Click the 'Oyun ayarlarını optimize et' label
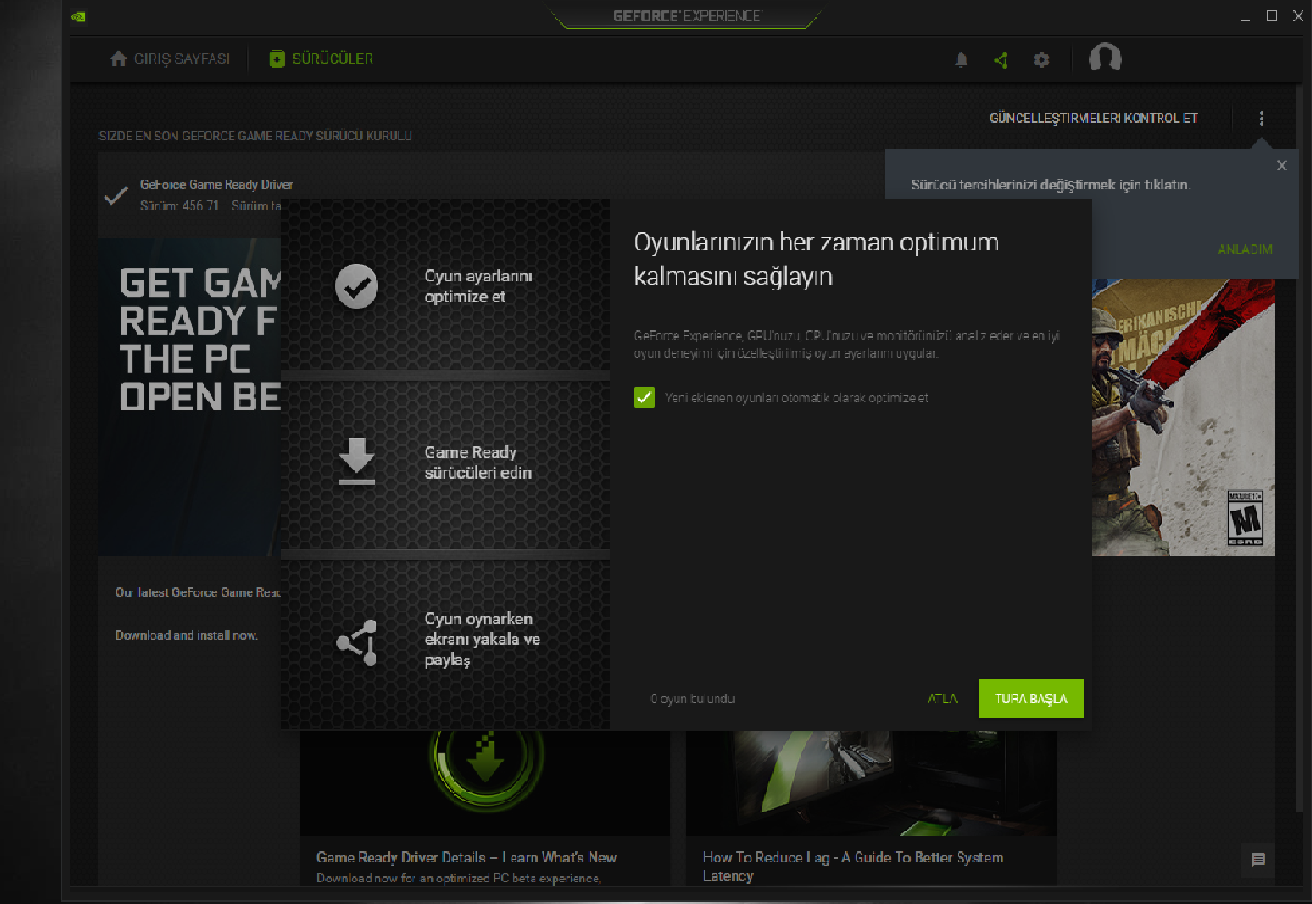The width and height of the screenshot is (1312, 904). pos(478,287)
